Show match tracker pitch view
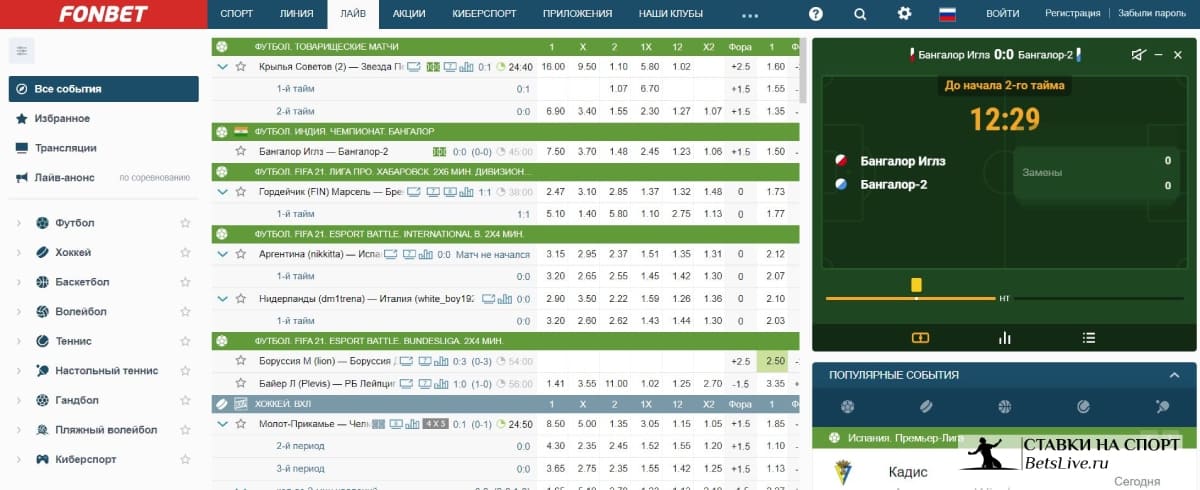This screenshot has width=1200, height=490. [920, 338]
